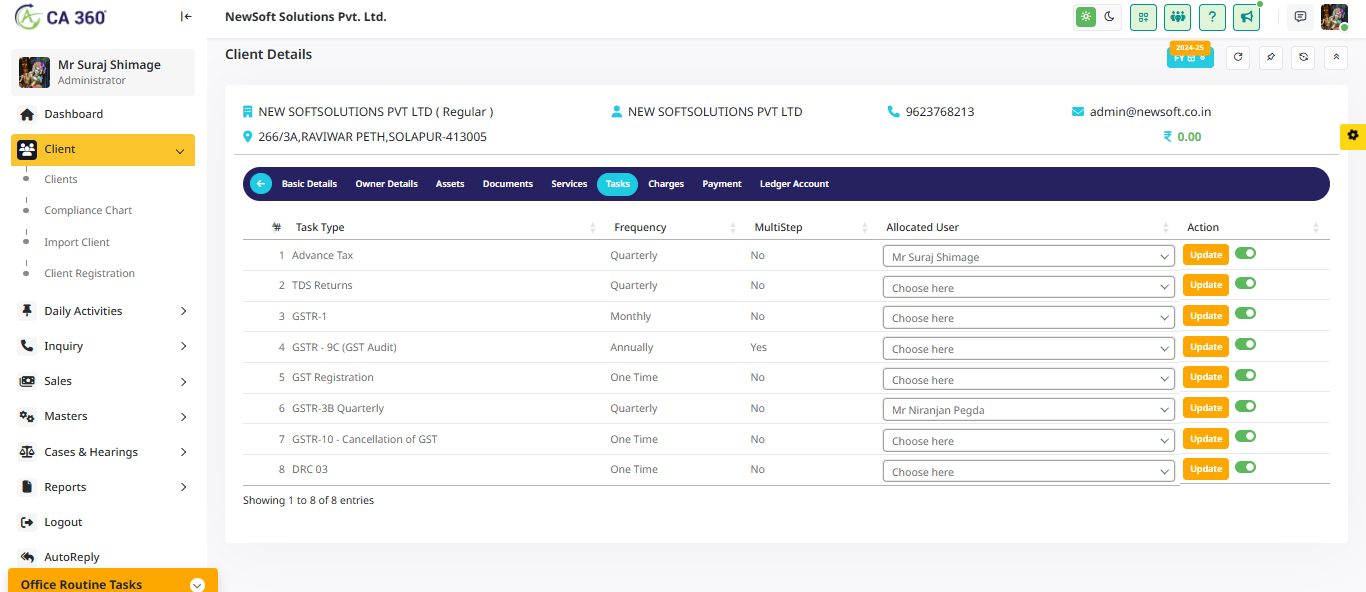This screenshot has width=1366, height=592.
Task: Toggle the GST Registration task switch
Action: click(x=1245, y=375)
